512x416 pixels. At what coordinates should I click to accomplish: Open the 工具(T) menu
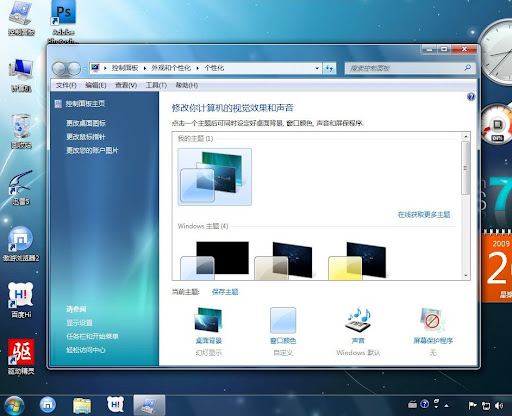pyautogui.click(x=156, y=85)
